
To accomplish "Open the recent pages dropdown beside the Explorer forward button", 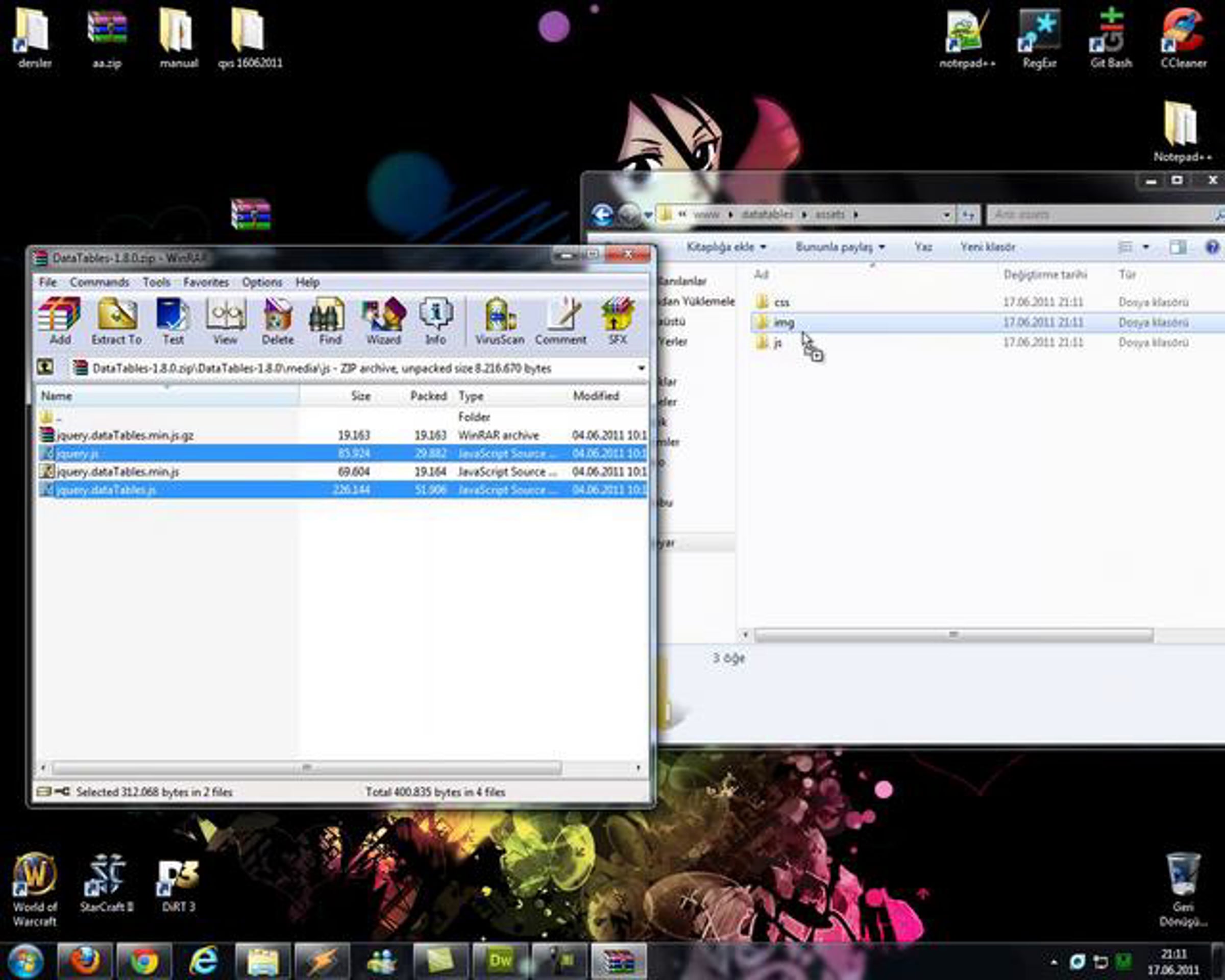I will [648, 215].
